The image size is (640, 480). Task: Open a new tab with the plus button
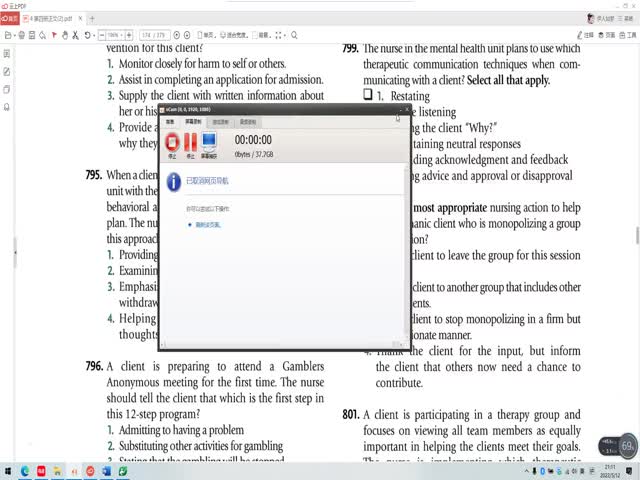point(92,18)
